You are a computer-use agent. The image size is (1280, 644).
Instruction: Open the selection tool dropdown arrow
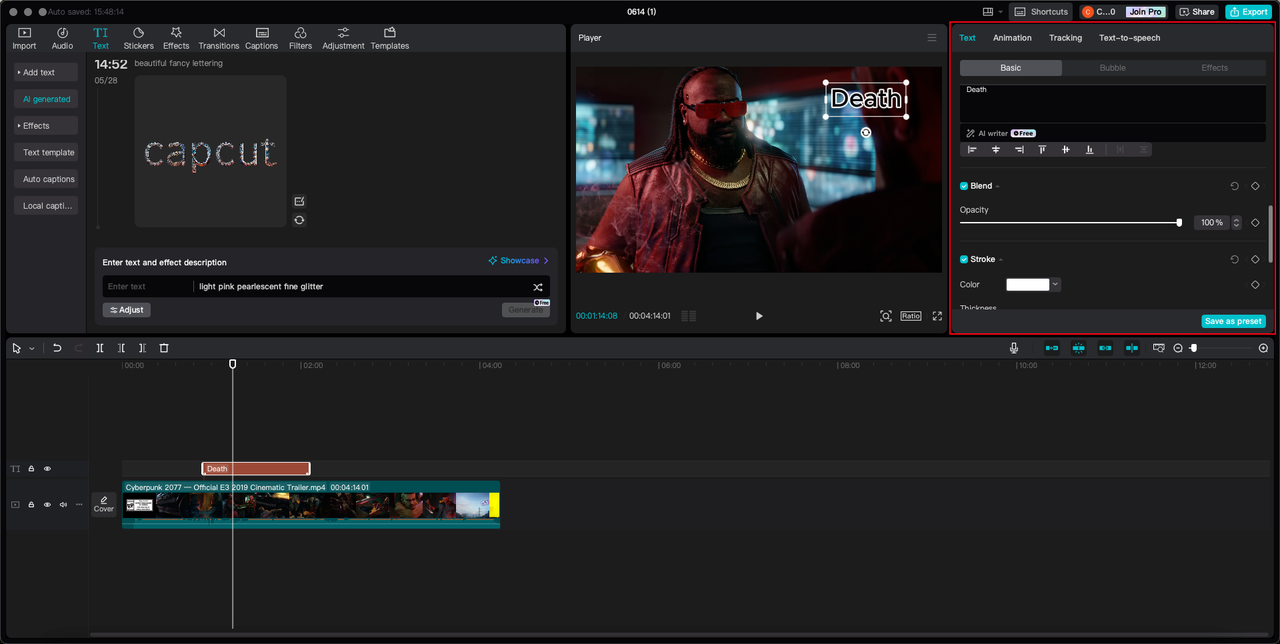(32, 349)
